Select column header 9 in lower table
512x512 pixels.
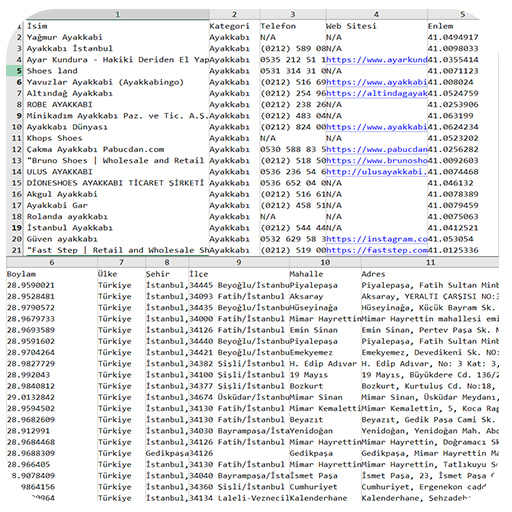pos(239,262)
